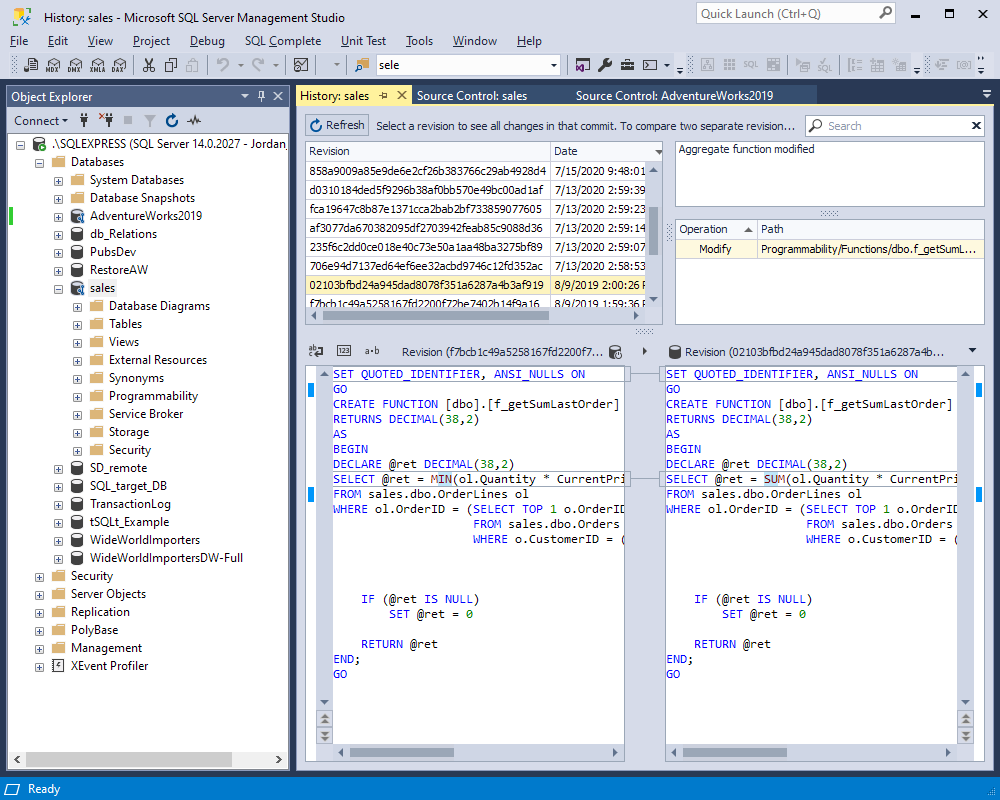The width and height of the screenshot is (1000, 800).
Task: Select revision 858a9009a85e9de6e2cf26b383766c29ab4928d4
Action: point(476,171)
